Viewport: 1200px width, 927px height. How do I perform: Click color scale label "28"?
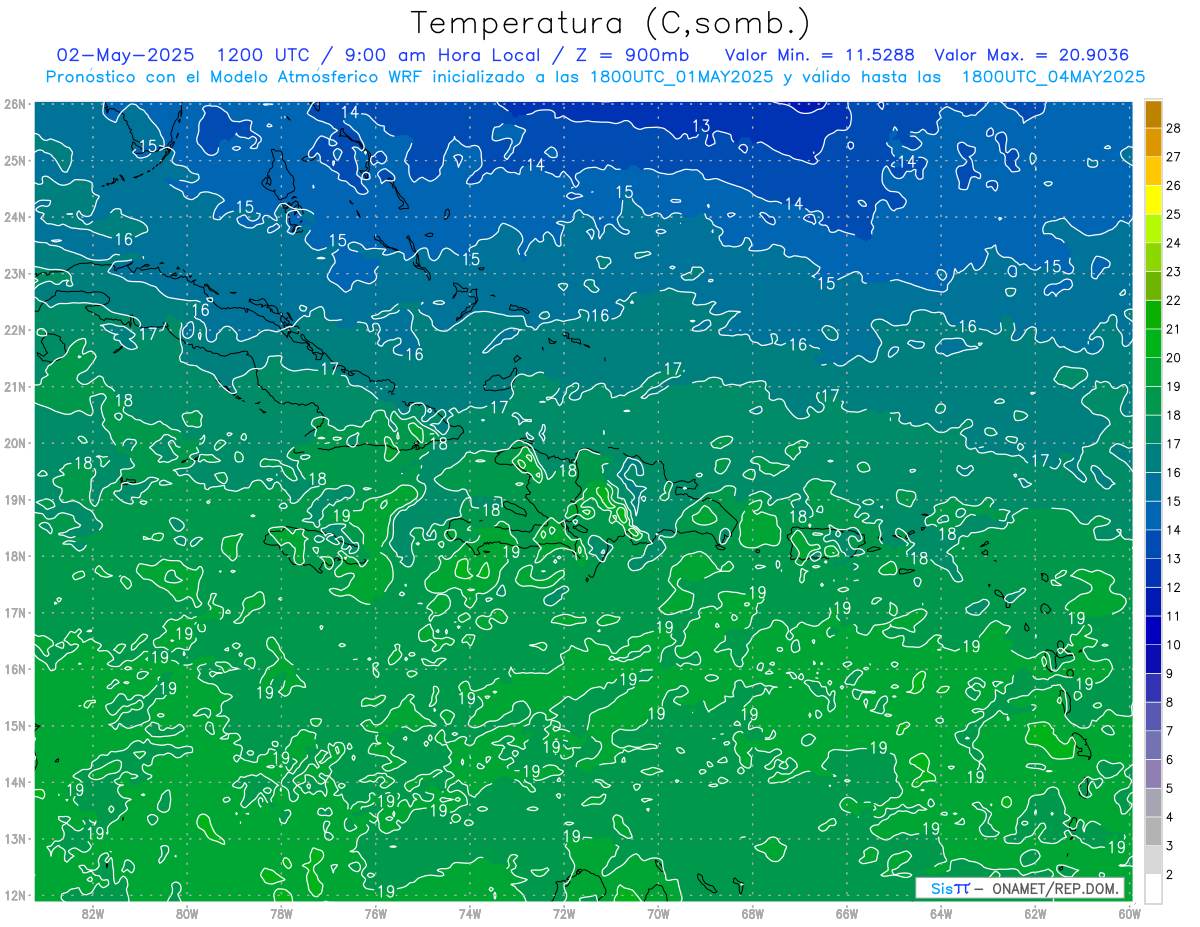tap(1174, 128)
